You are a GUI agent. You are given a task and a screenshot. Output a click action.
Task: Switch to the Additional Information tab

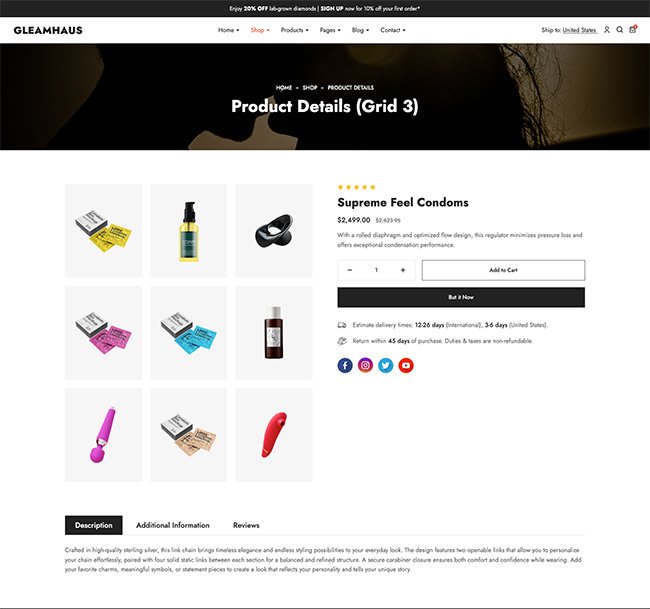173,525
